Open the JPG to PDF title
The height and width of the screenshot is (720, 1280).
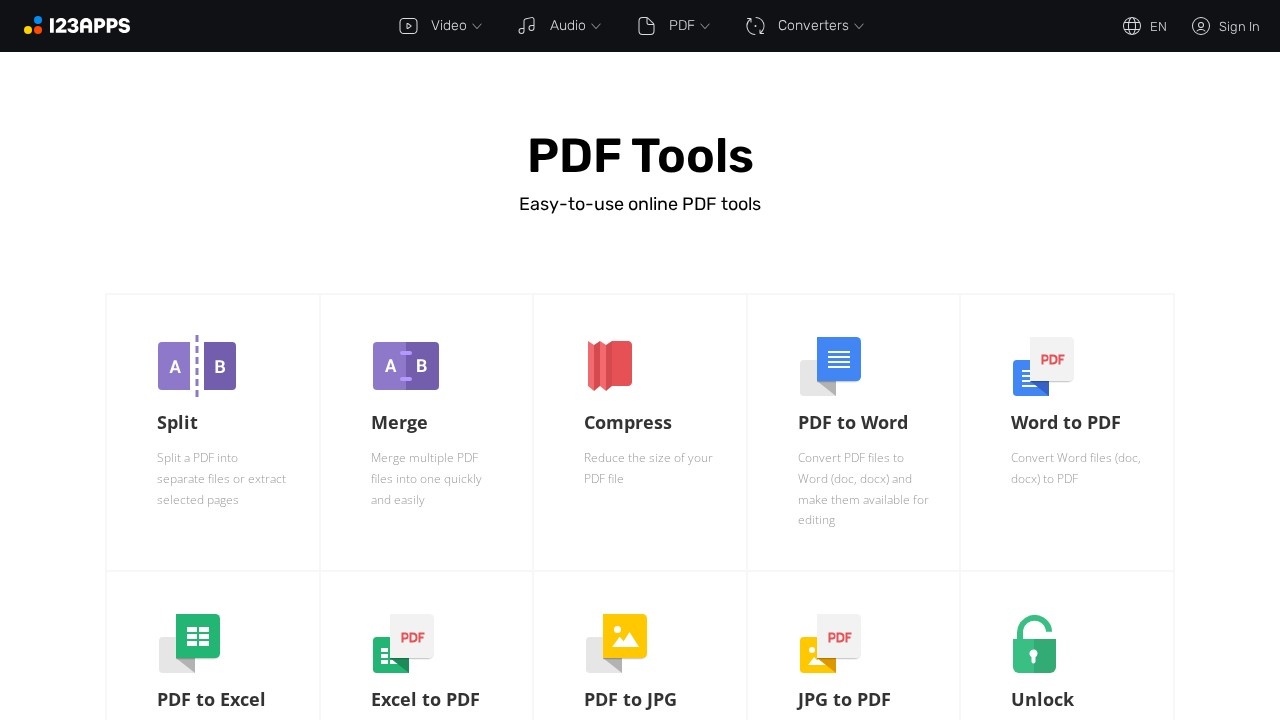[844, 699]
